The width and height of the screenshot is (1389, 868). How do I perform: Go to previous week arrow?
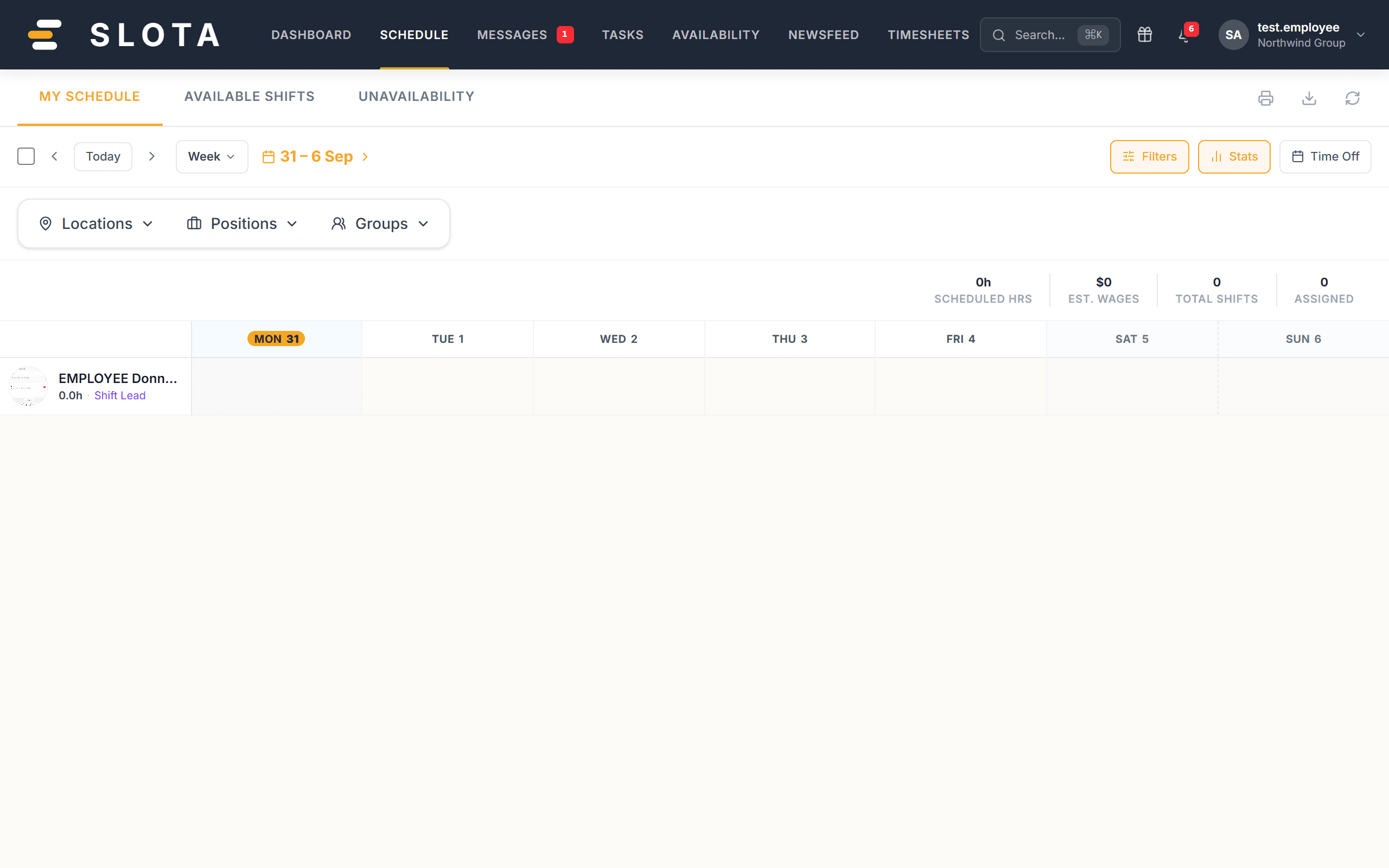pyautogui.click(x=54, y=156)
